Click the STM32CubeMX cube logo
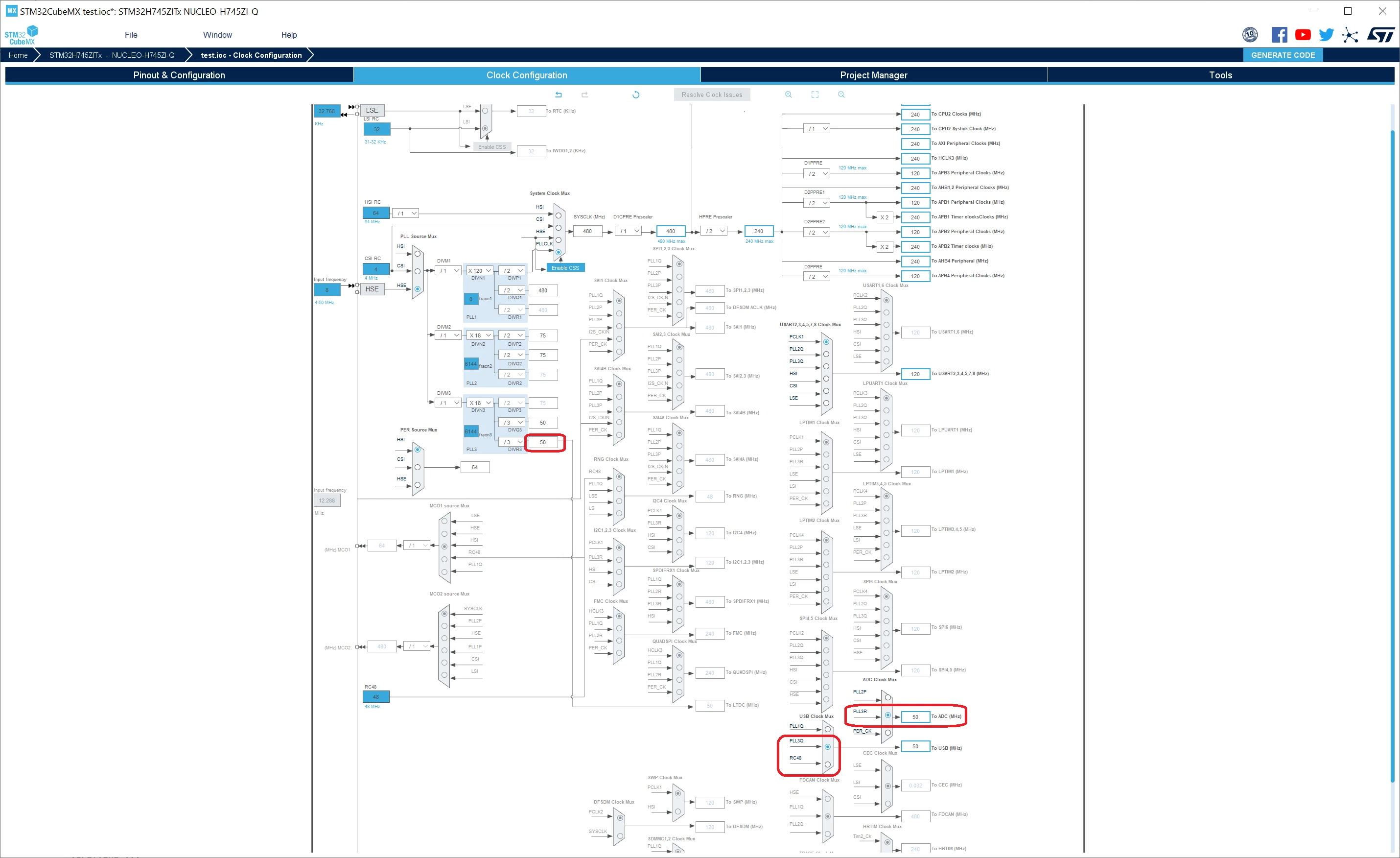The width and height of the screenshot is (1400, 858). click(x=22, y=35)
